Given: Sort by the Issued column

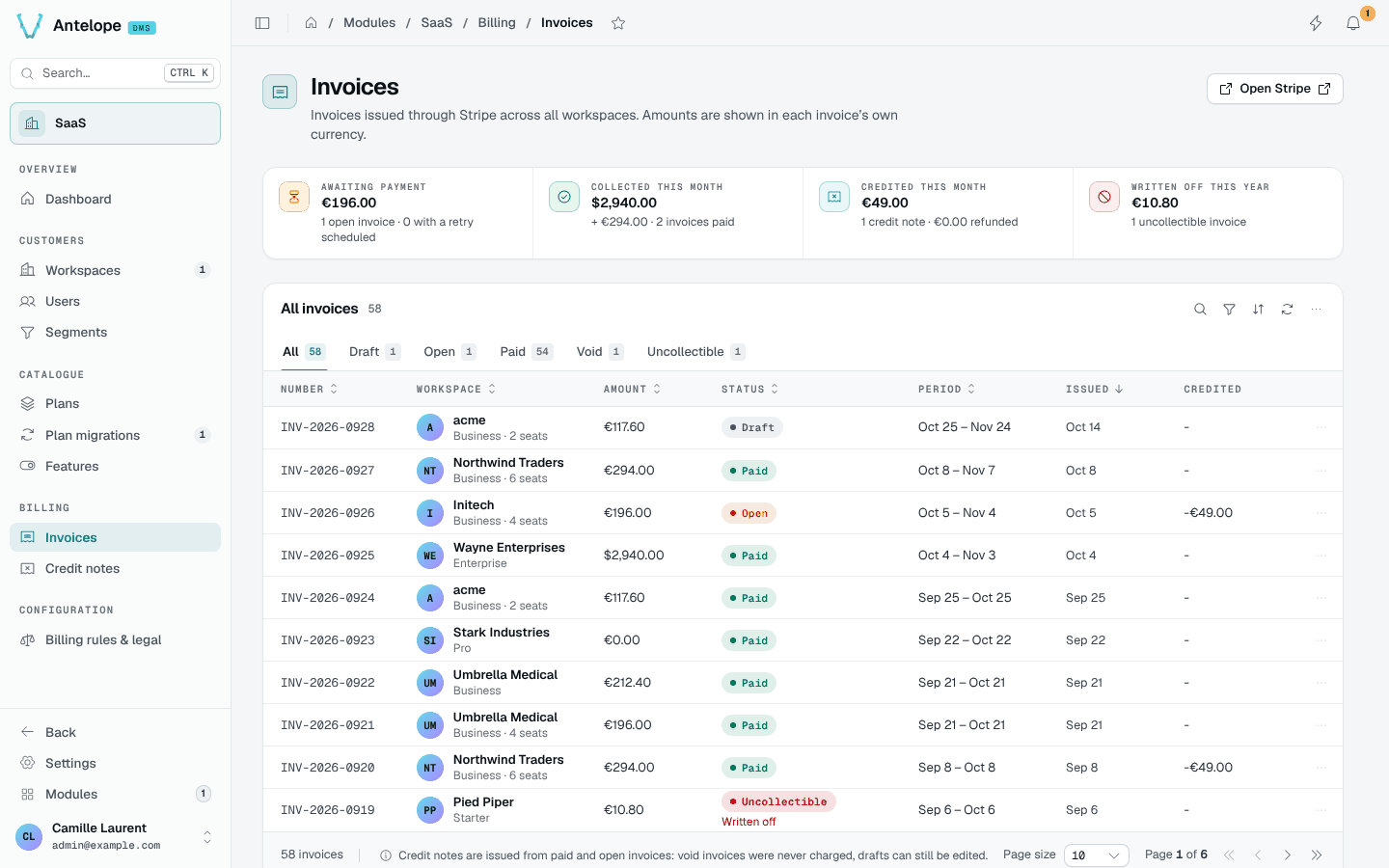Looking at the screenshot, I should click(1094, 390).
